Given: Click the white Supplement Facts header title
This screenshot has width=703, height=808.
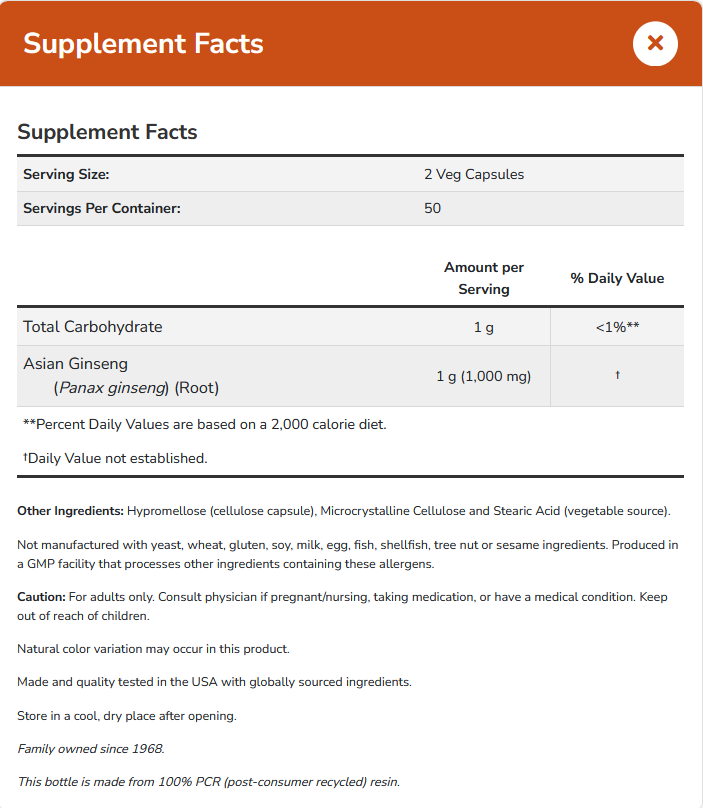Looking at the screenshot, I should [143, 44].
